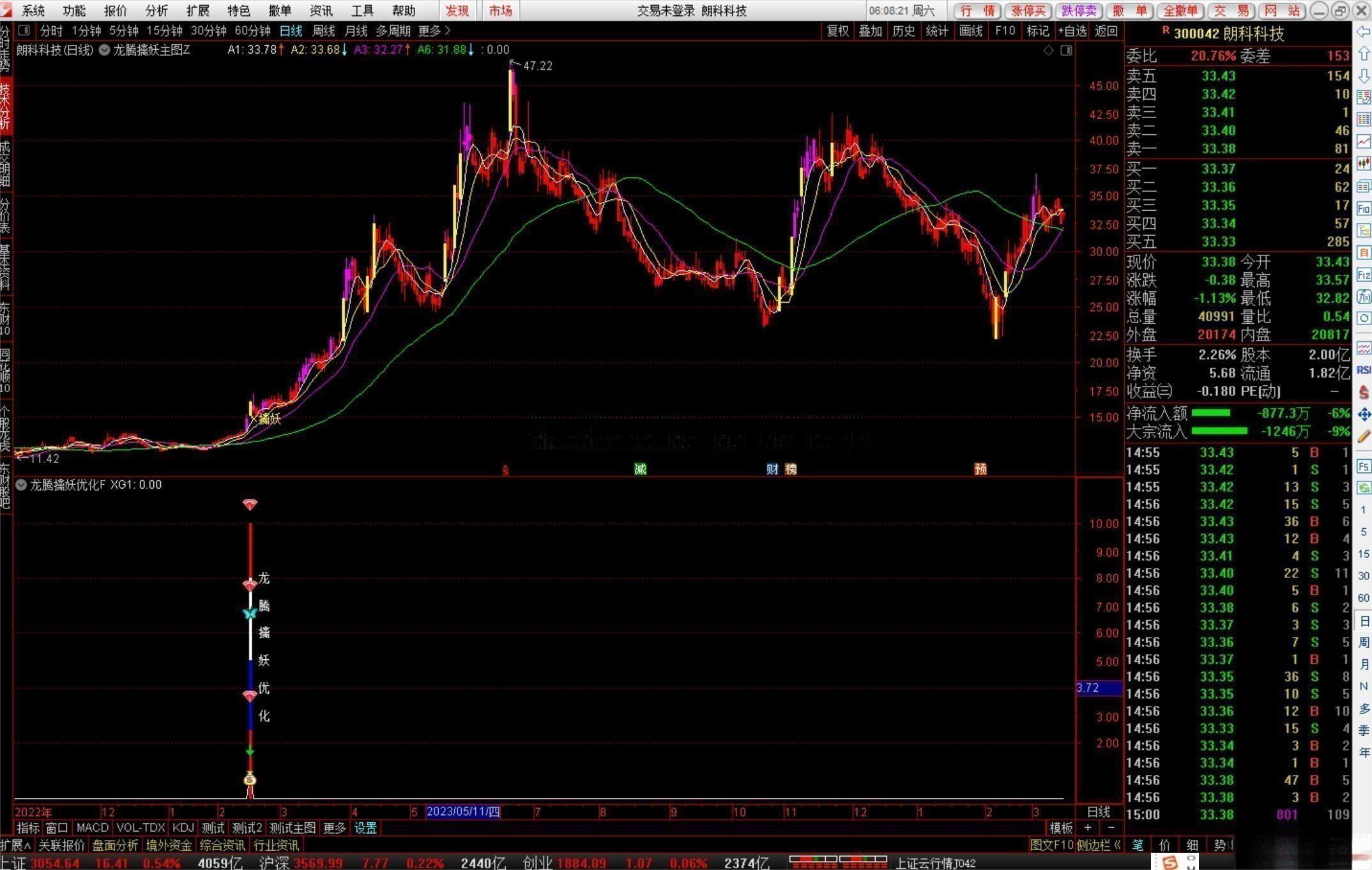Switch to the MACD indicator tab
This screenshot has width=1372, height=870.
[x=92, y=828]
